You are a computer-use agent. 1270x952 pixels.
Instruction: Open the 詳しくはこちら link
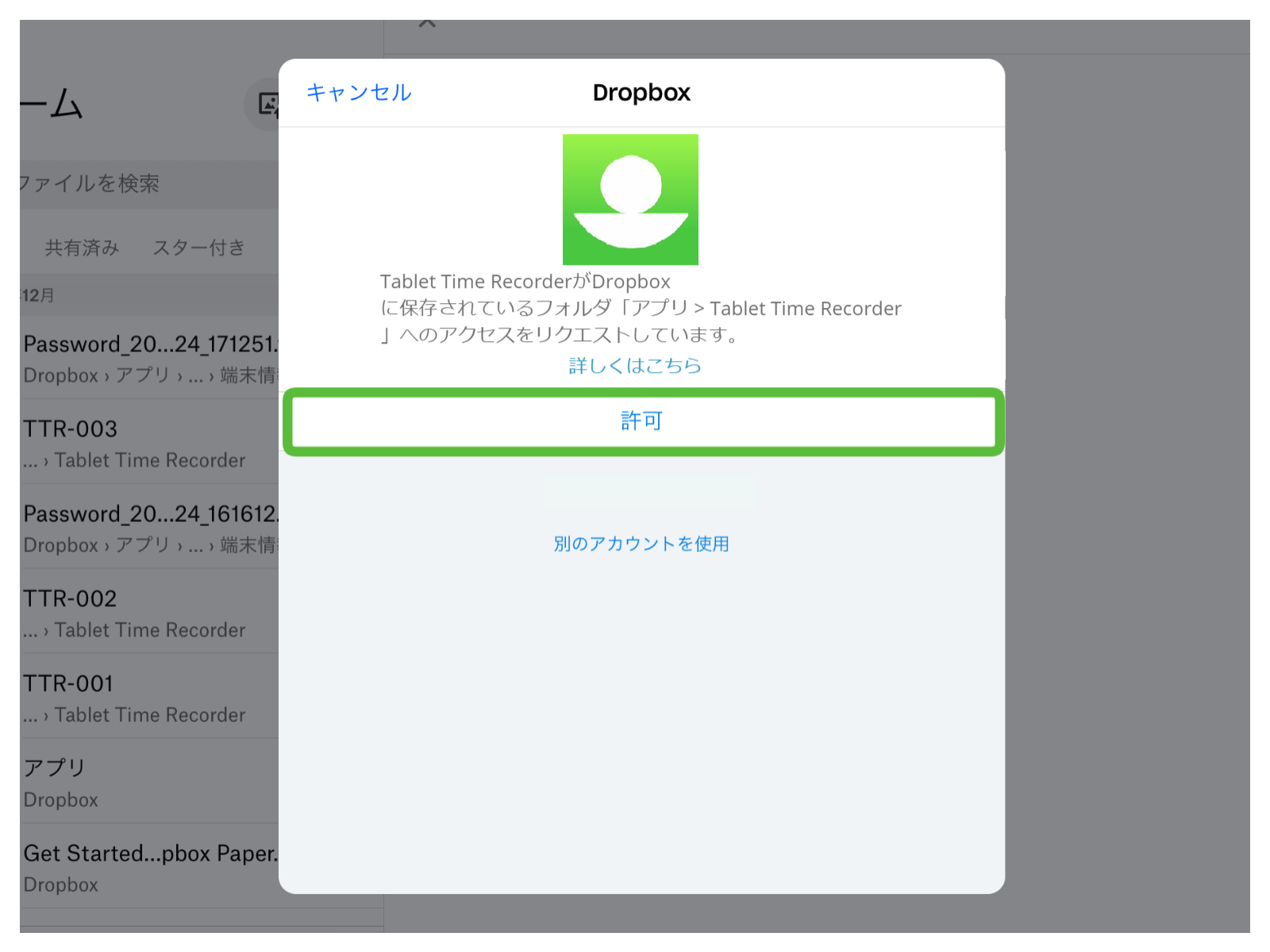(x=635, y=366)
